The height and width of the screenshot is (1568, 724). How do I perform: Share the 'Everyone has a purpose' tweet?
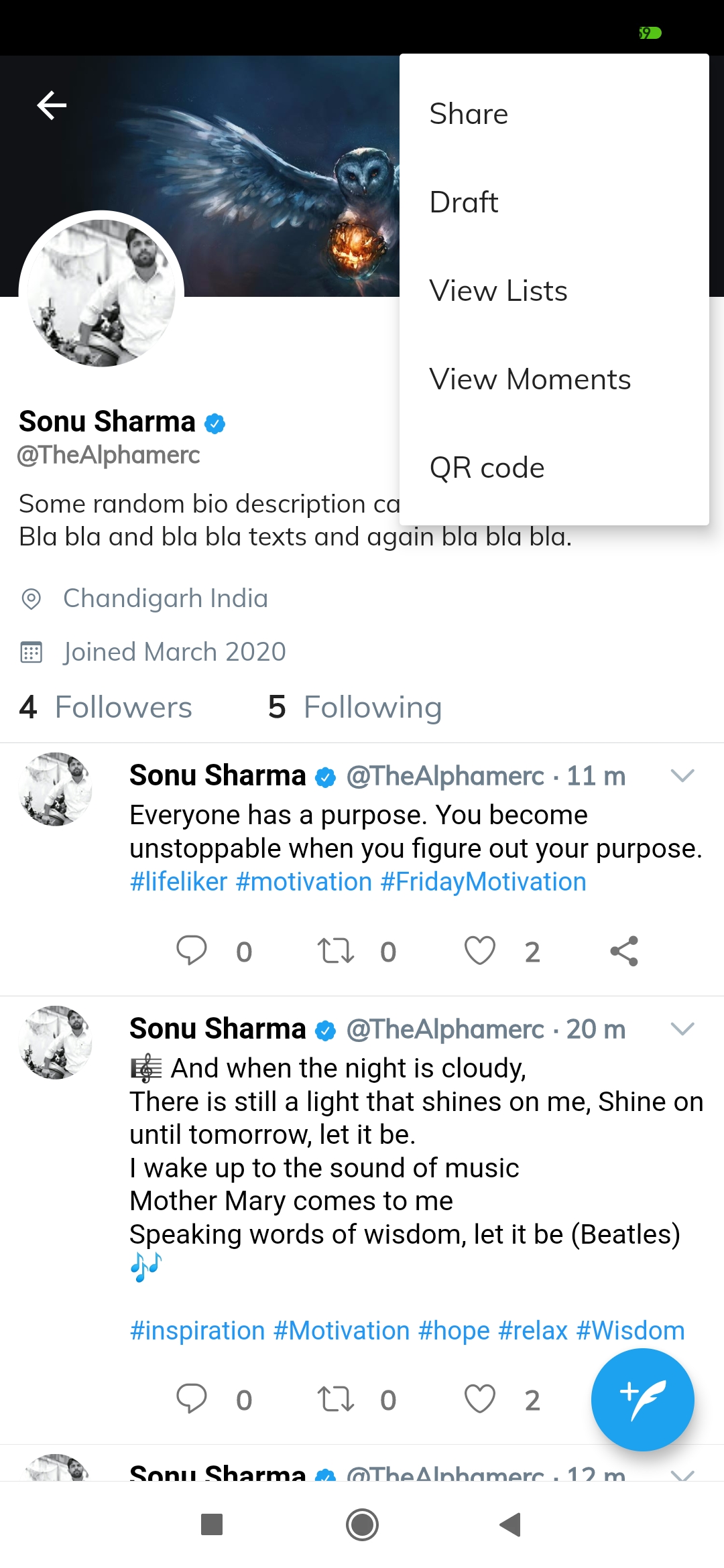pos(624,951)
